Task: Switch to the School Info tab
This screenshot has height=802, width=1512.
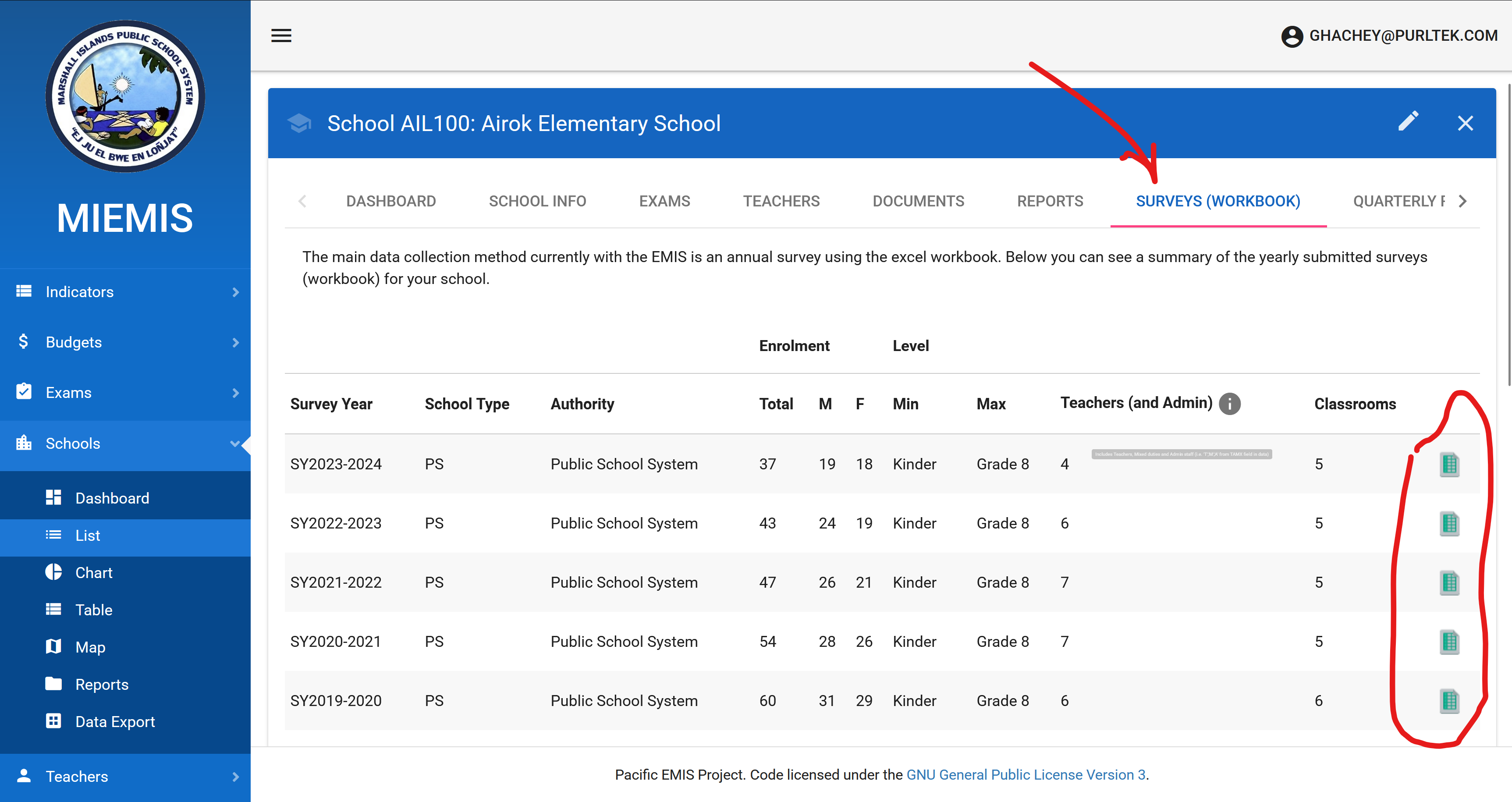Action: [537, 202]
